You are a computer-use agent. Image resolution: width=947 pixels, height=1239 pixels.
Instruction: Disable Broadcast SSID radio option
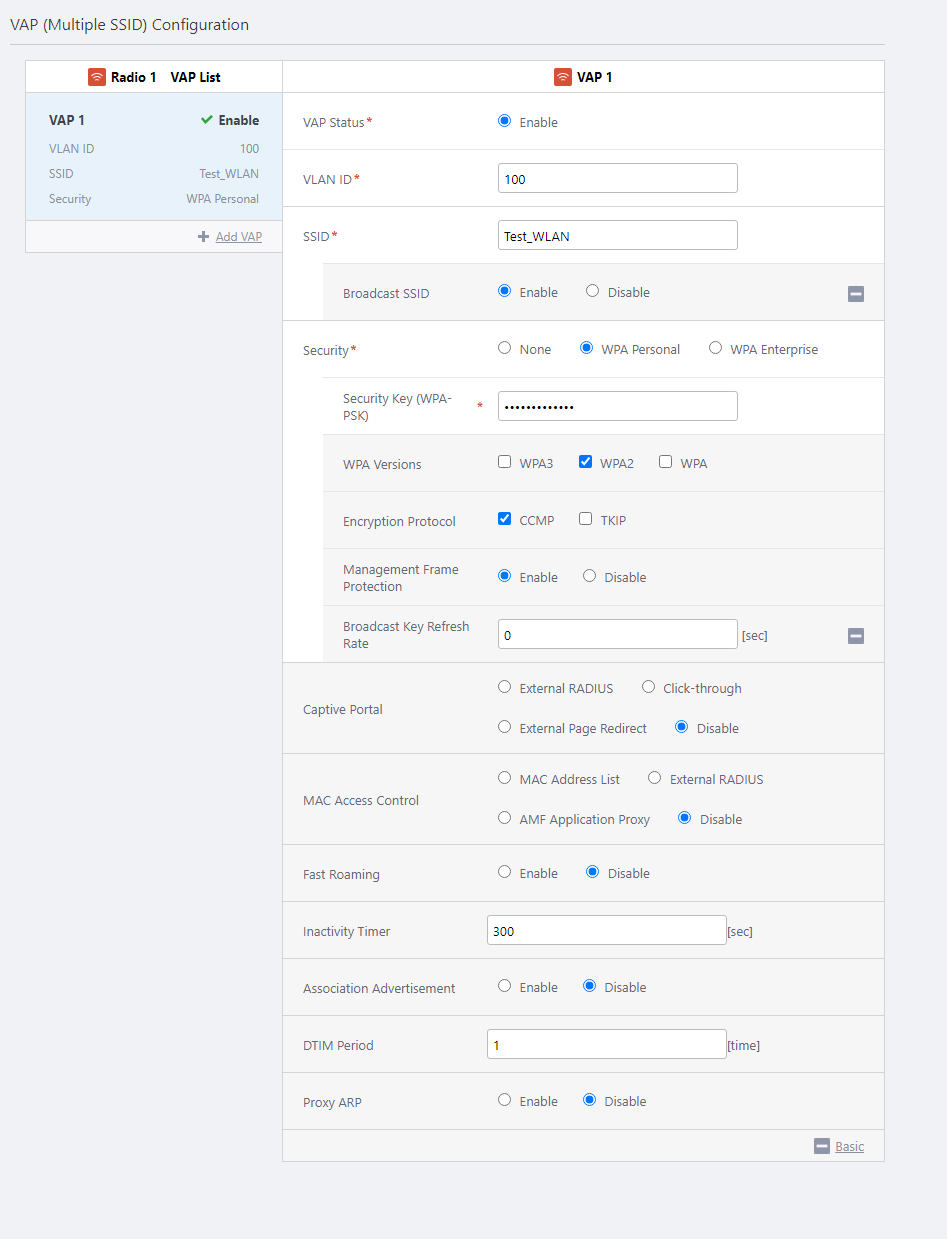(x=593, y=291)
